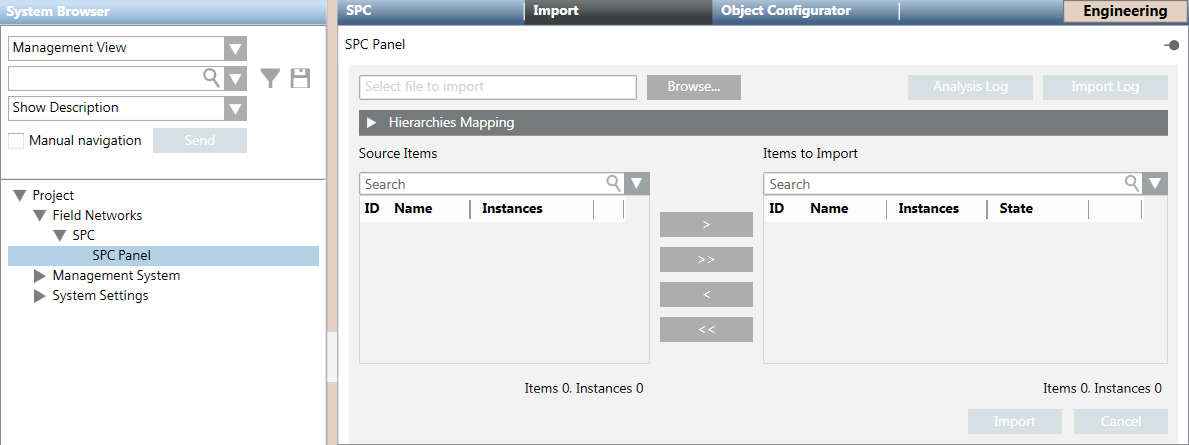Open the Show Description dropdown
The image size is (1189, 445).
[235, 108]
